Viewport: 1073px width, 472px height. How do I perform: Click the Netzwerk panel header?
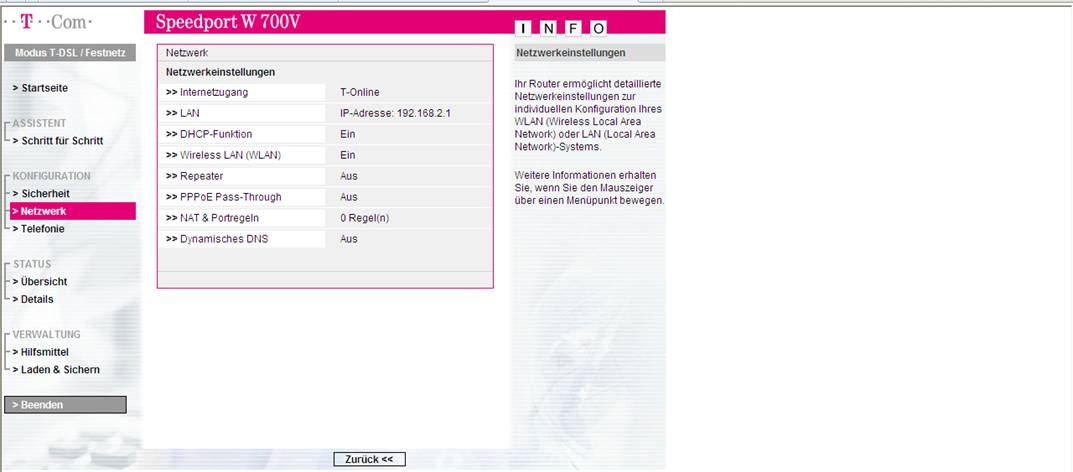click(x=187, y=53)
